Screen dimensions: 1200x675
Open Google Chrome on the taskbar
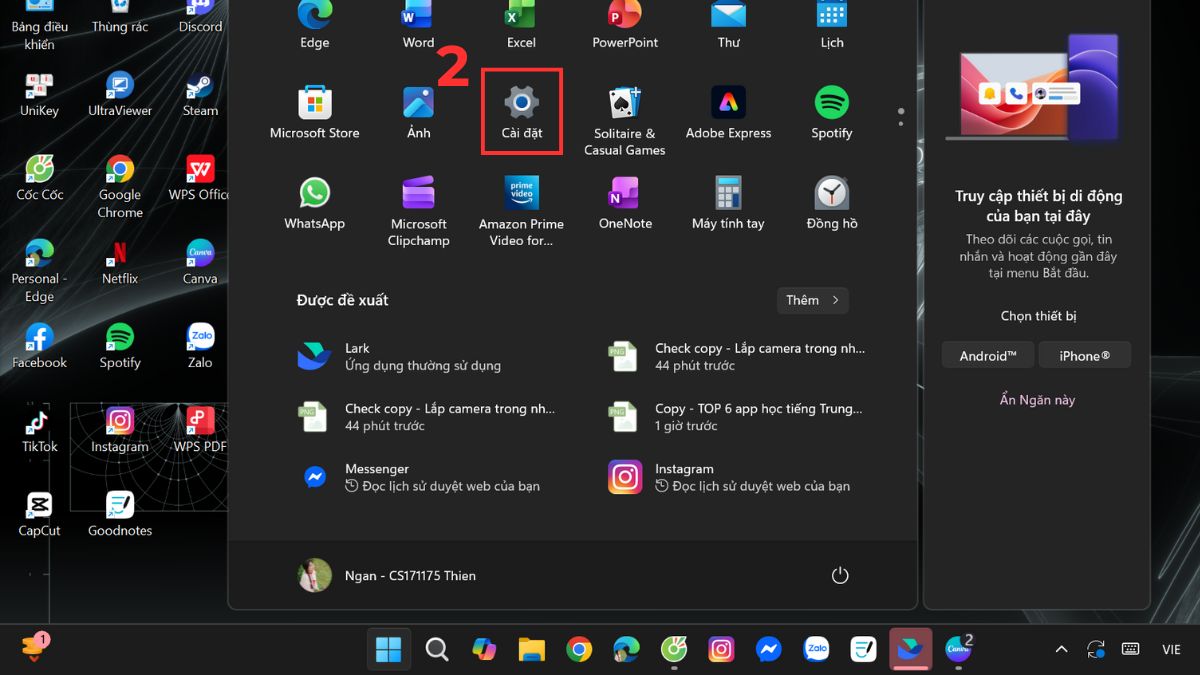(579, 649)
